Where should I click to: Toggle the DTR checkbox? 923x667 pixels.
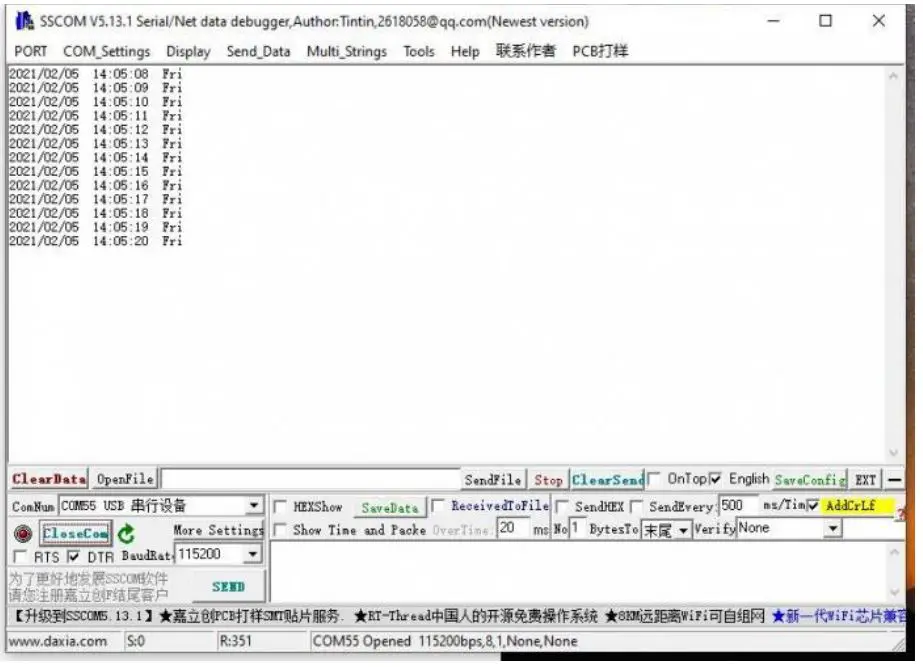[x=73, y=556]
